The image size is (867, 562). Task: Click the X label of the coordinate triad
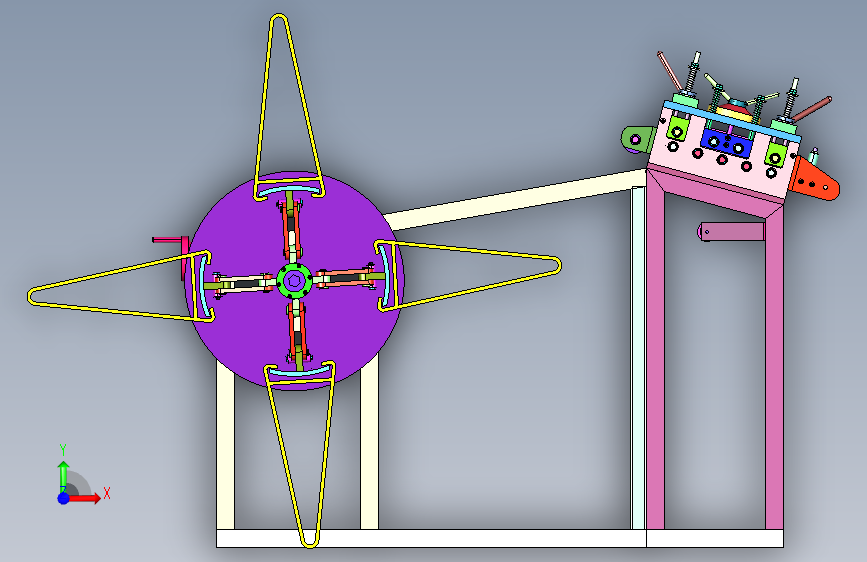coord(107,493)
